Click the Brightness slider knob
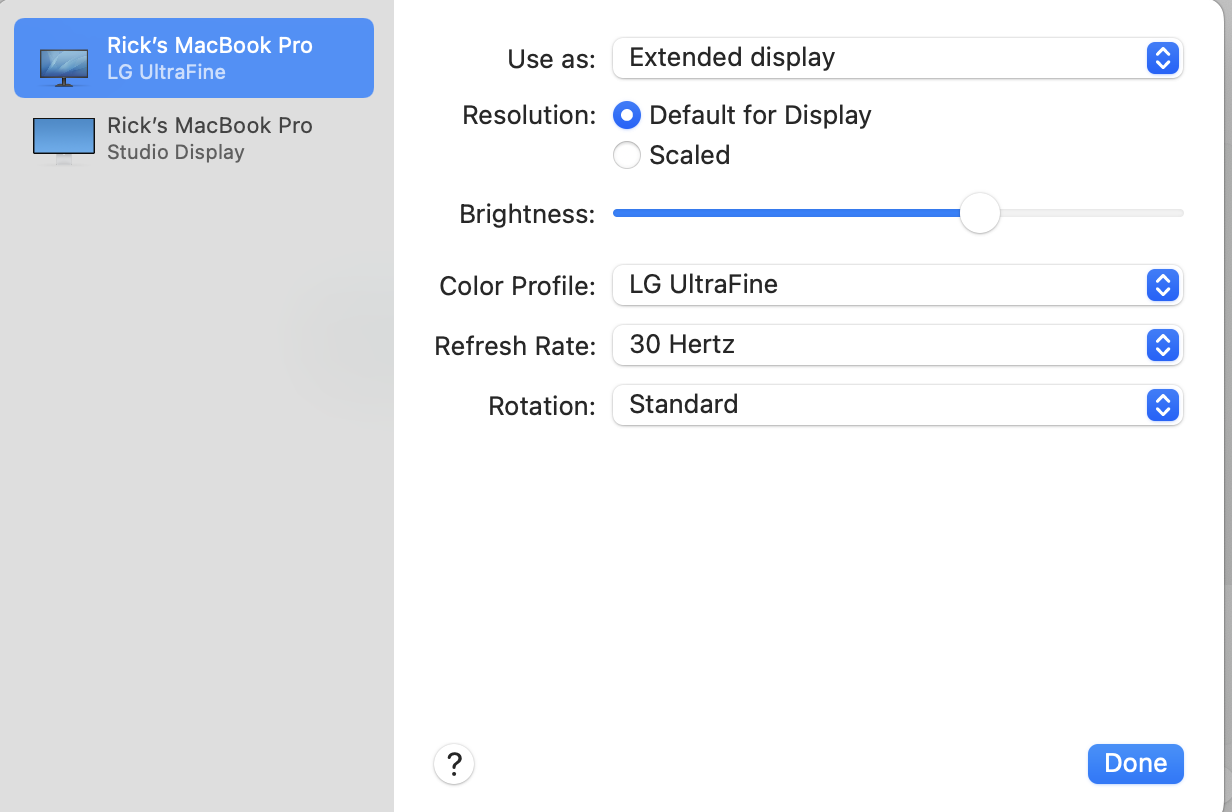Viewport: 1232px width, 812px height. 980,213
